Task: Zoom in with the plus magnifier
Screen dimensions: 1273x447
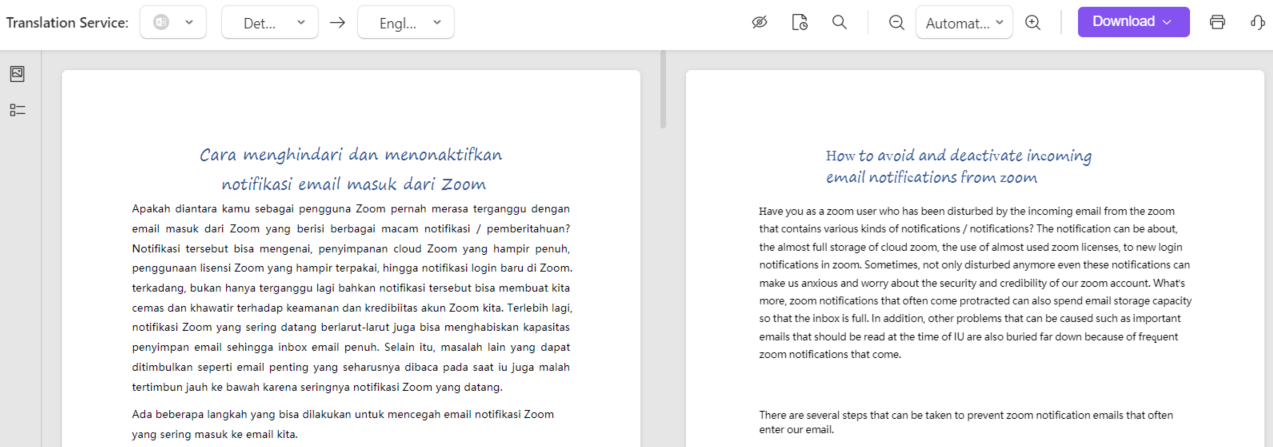Action: click(x=1033, y=22)
